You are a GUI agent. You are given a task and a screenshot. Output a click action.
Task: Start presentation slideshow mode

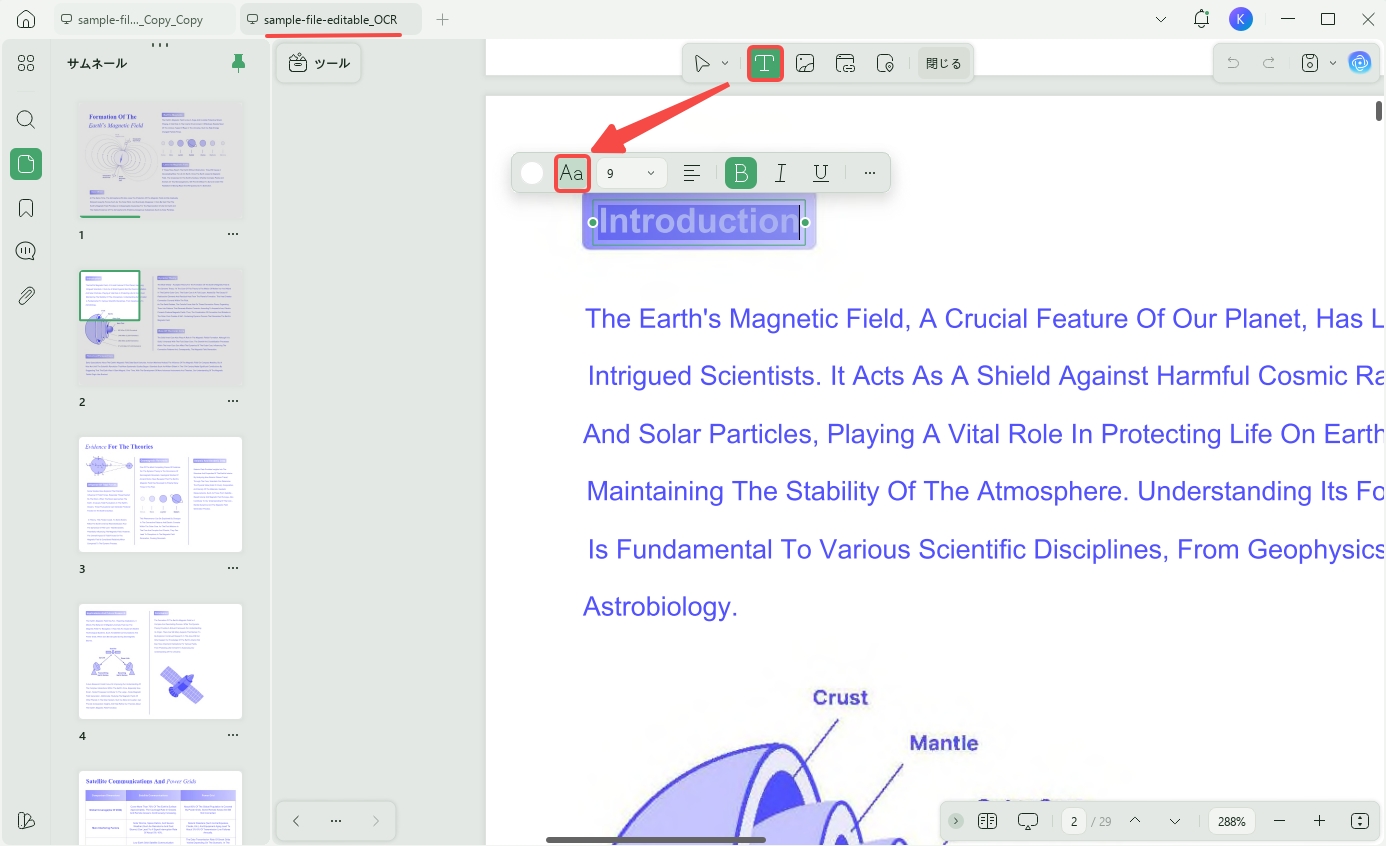click(x=1028, y=821)
